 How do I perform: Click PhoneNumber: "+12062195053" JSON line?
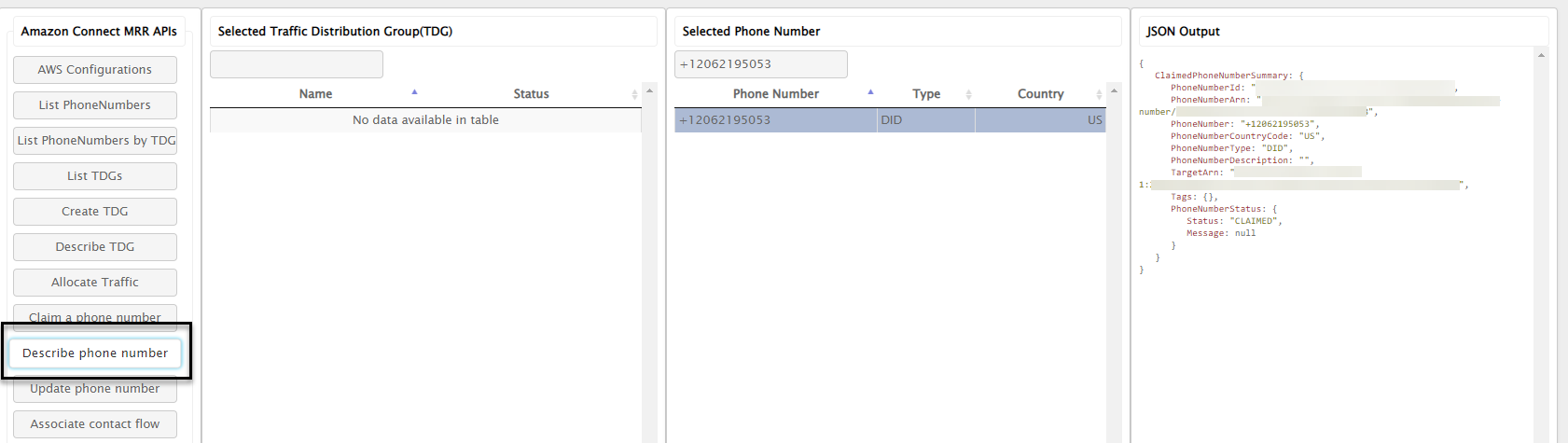click(1244, 124)
